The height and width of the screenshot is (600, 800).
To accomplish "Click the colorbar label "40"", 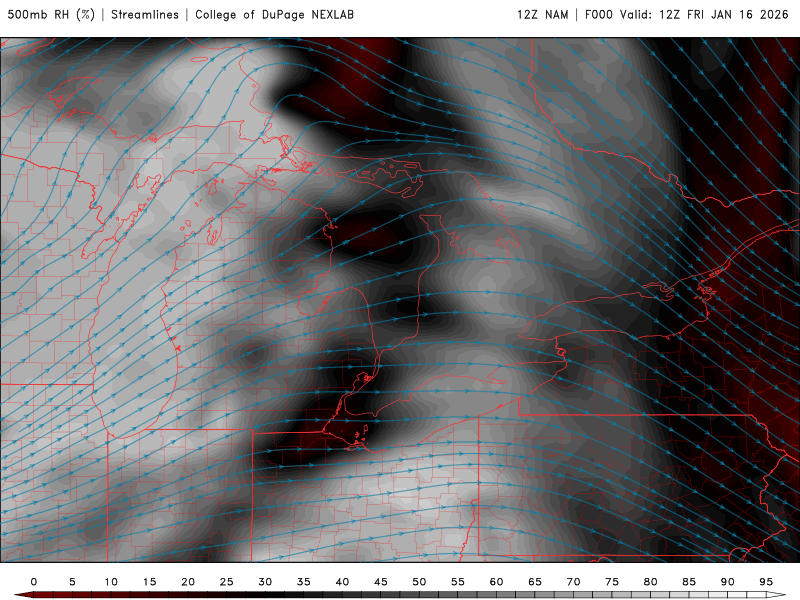I will point(342,582).
